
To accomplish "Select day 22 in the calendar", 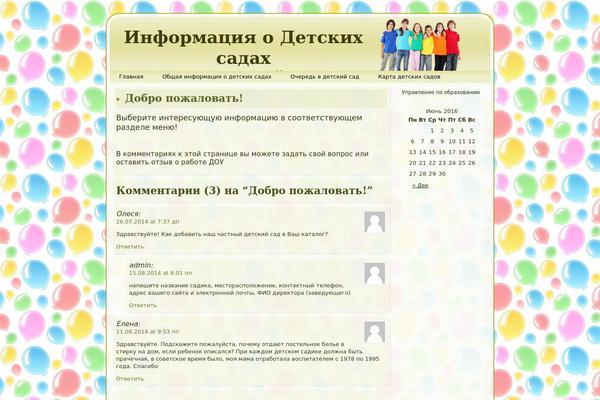I will 432,163.
